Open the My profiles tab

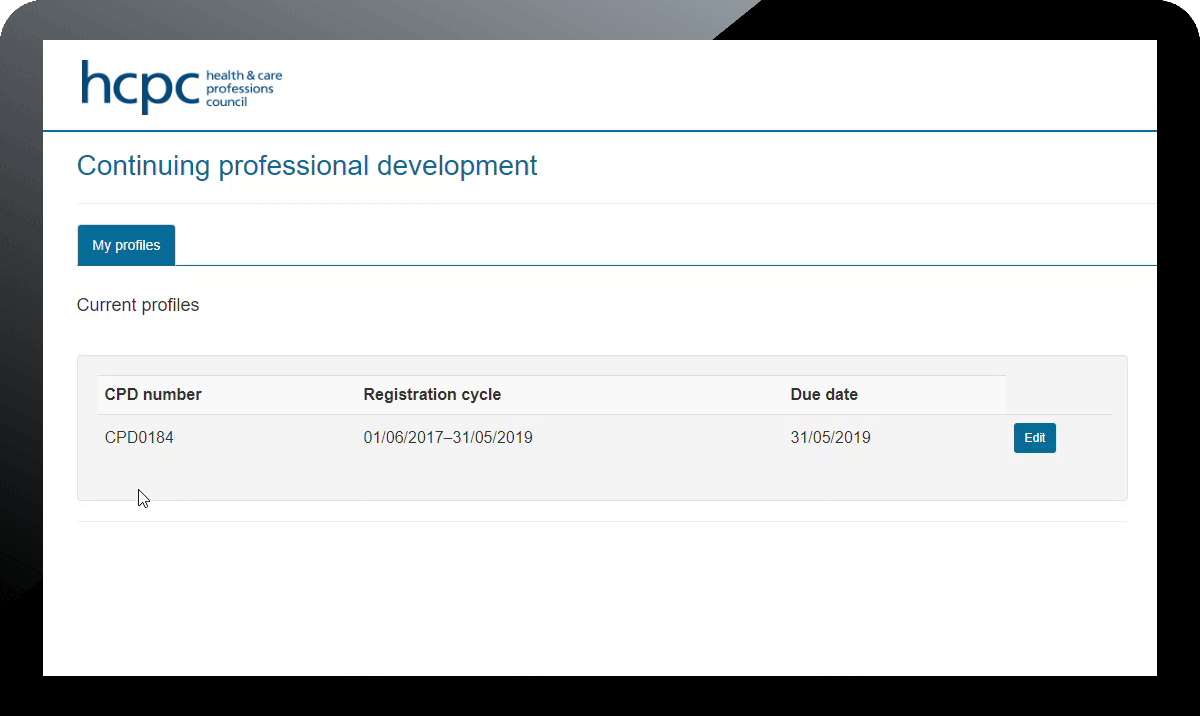(x=126, y=245)
